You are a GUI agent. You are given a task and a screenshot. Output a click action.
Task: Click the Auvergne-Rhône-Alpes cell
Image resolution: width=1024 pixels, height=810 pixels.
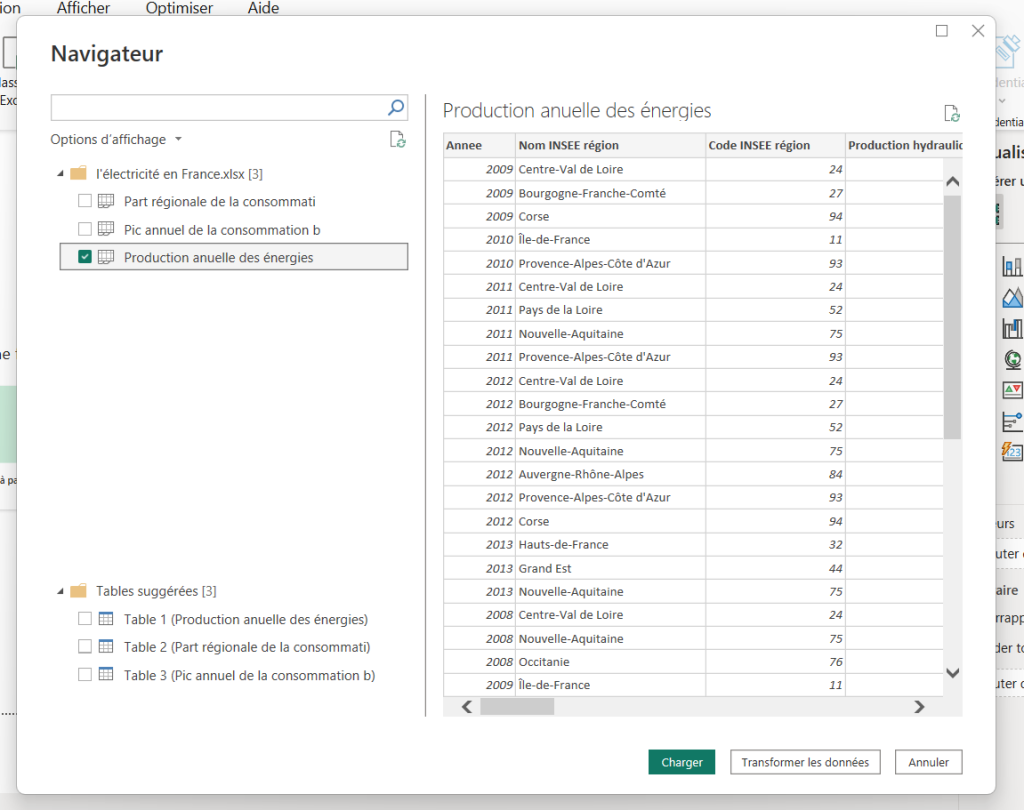click(610, 474)
